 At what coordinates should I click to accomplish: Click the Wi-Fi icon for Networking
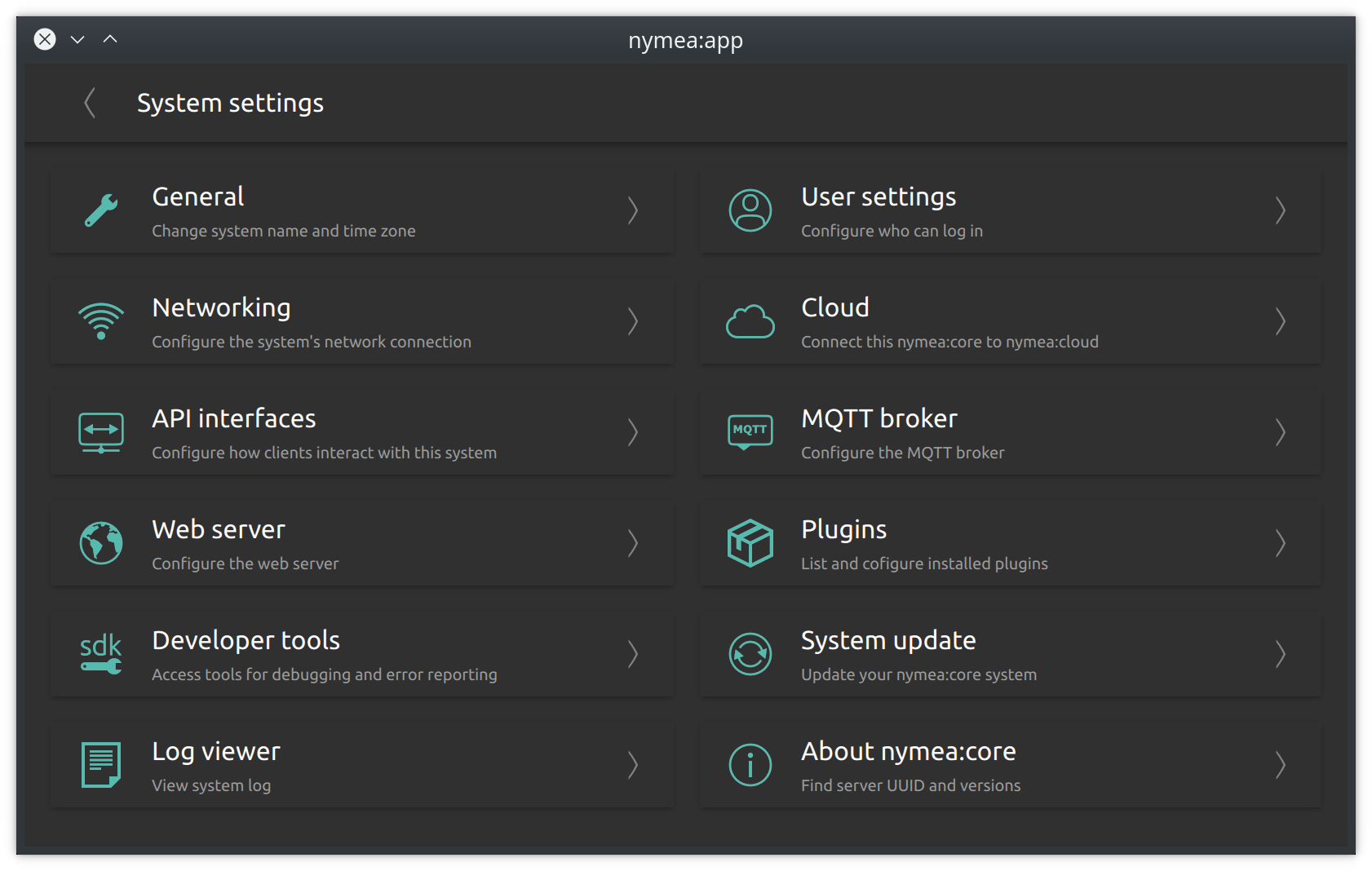101,321
